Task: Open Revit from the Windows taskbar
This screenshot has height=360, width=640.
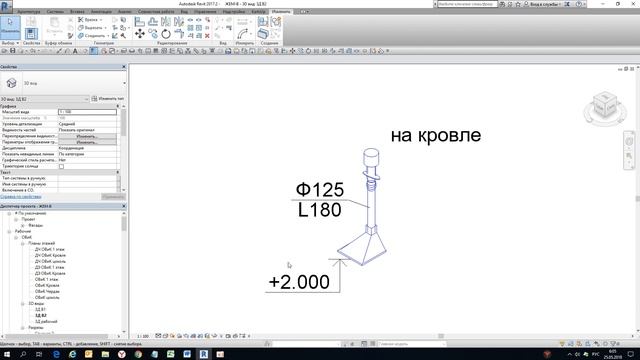Action: (203, 354)
